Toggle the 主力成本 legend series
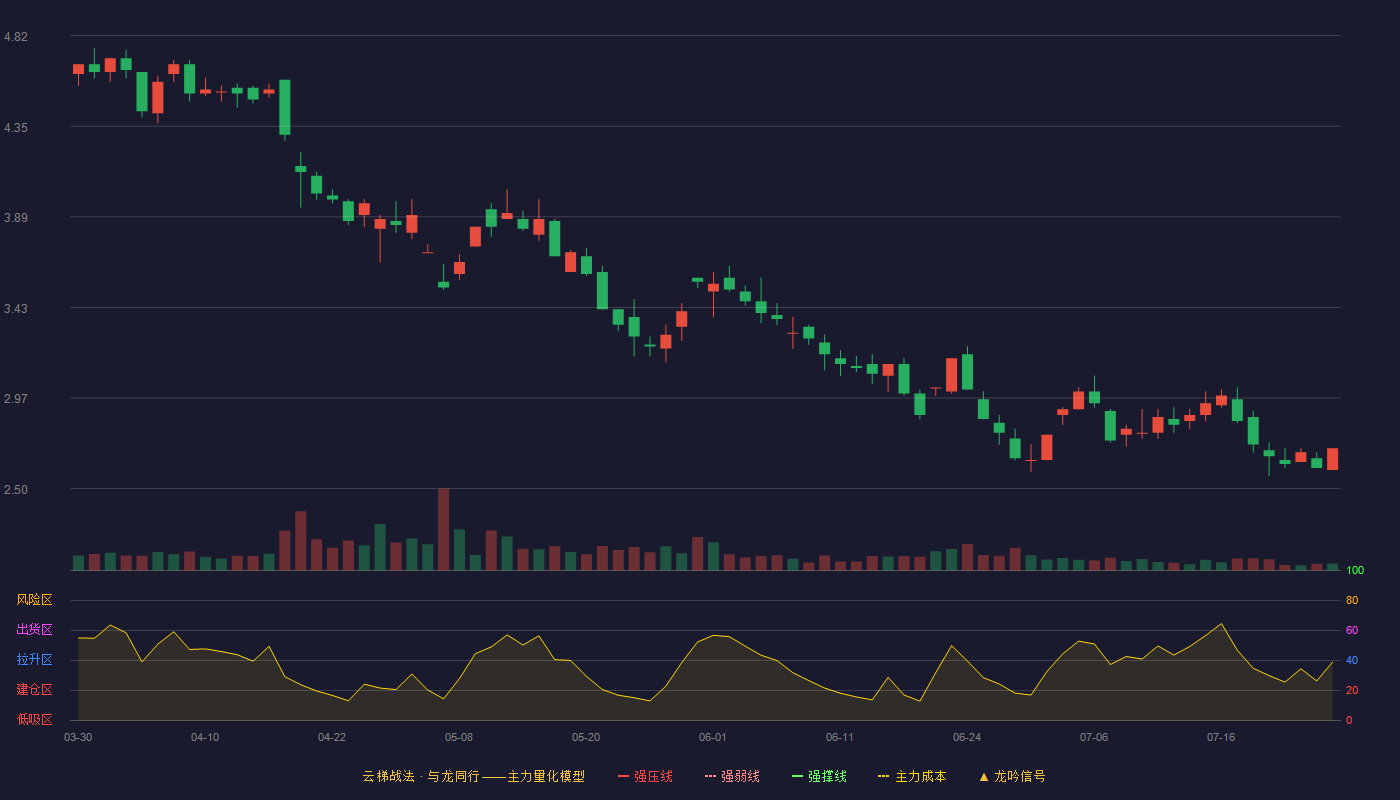The width and height of the screenshot is (1400, 800). (x=912, y=776)
